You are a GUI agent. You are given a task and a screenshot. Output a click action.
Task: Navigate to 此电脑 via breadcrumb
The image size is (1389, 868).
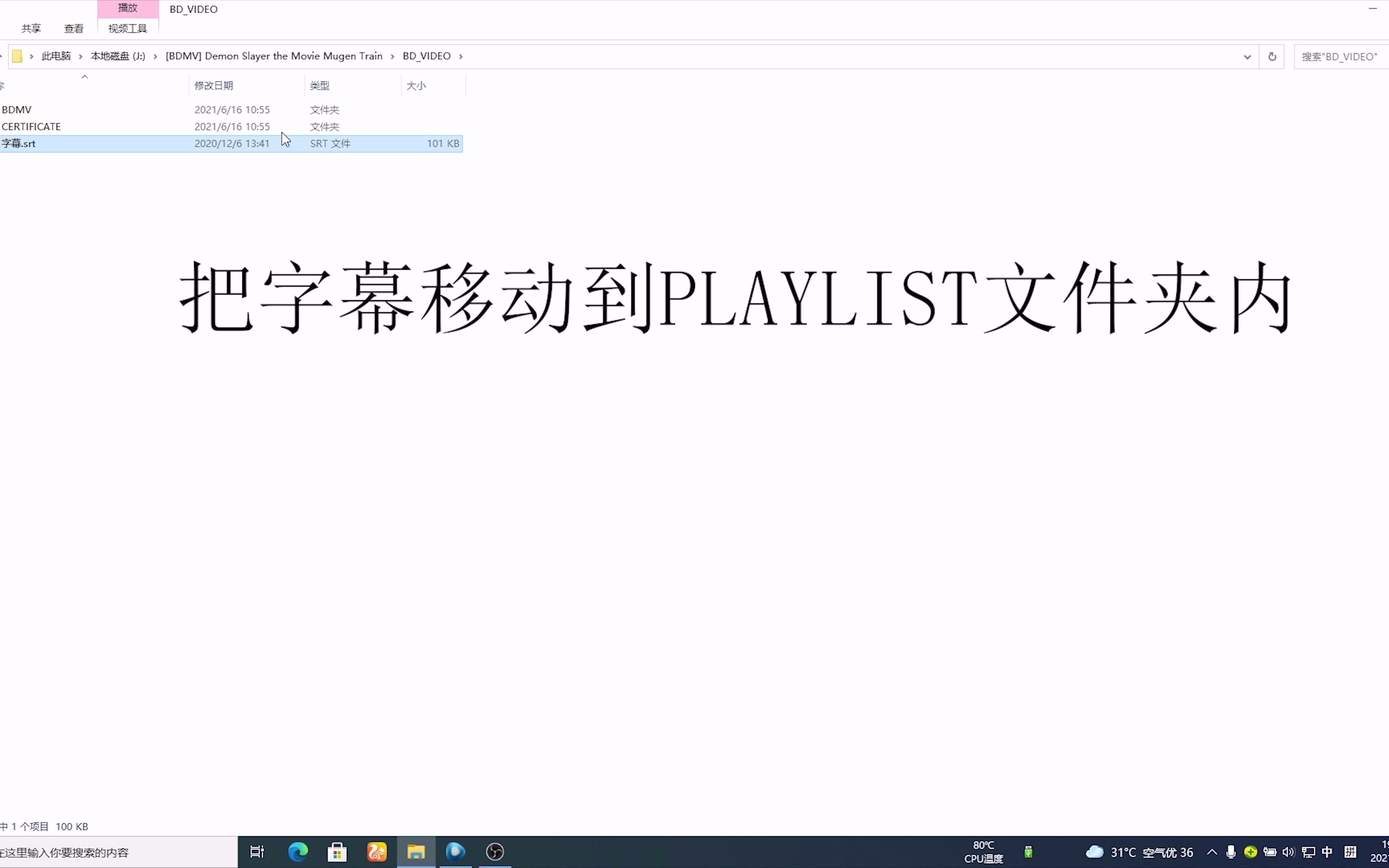point(56,56)
